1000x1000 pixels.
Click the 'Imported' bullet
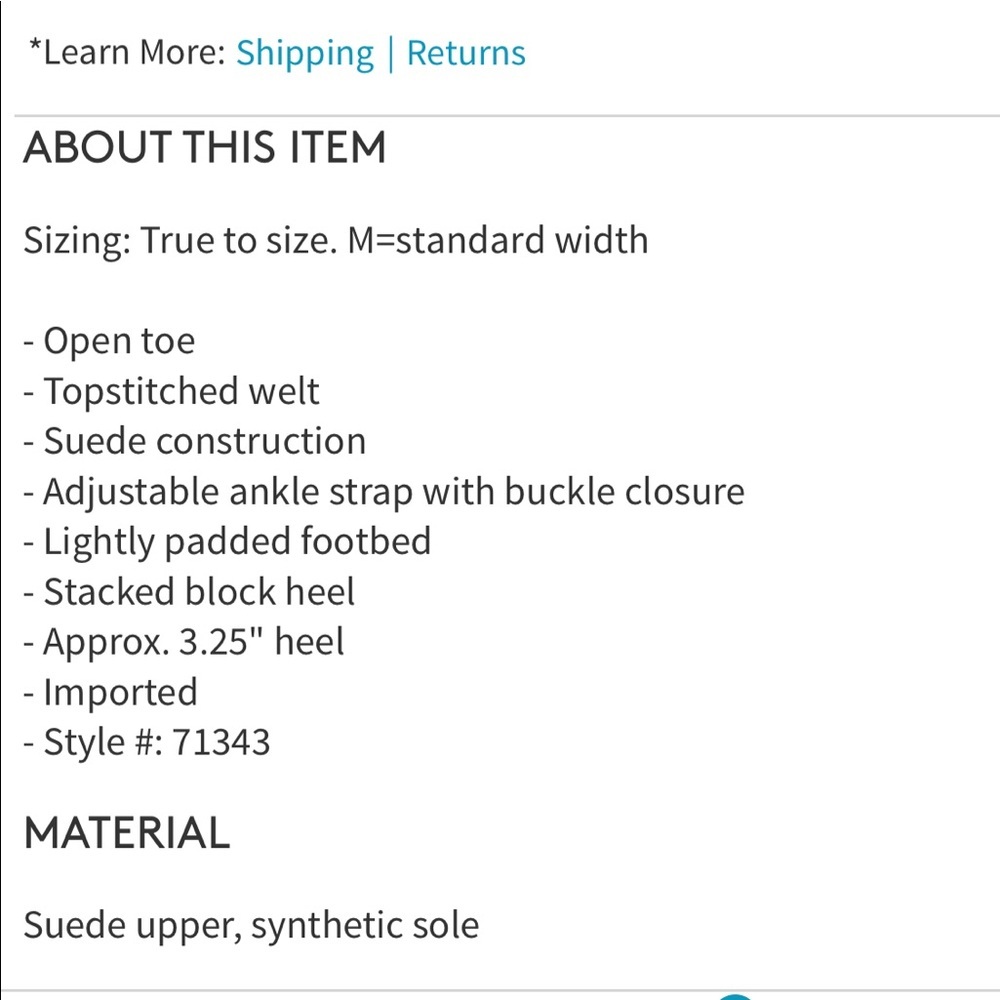tap(110, 693)
